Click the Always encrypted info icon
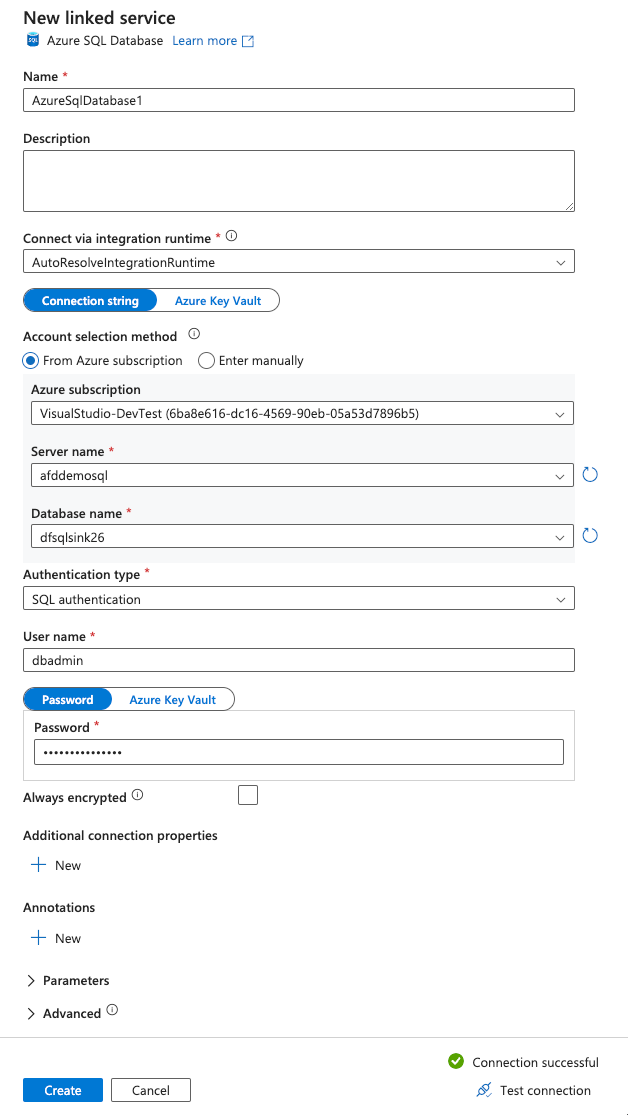Image resolution: width=628 pixels, height=1117 pixels. pos(137,796)
